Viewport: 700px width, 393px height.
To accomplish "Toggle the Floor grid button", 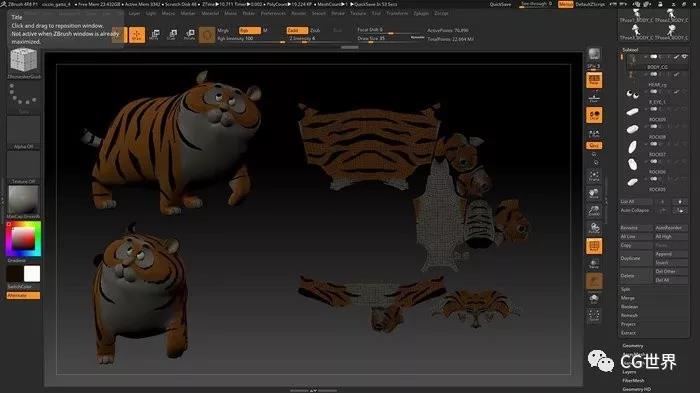I will 594,98.
